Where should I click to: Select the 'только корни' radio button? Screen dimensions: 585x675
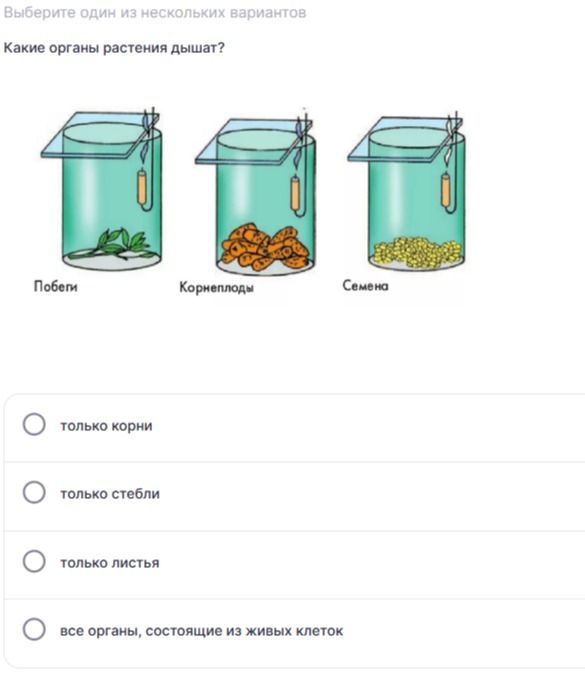(x=34, y=424)
